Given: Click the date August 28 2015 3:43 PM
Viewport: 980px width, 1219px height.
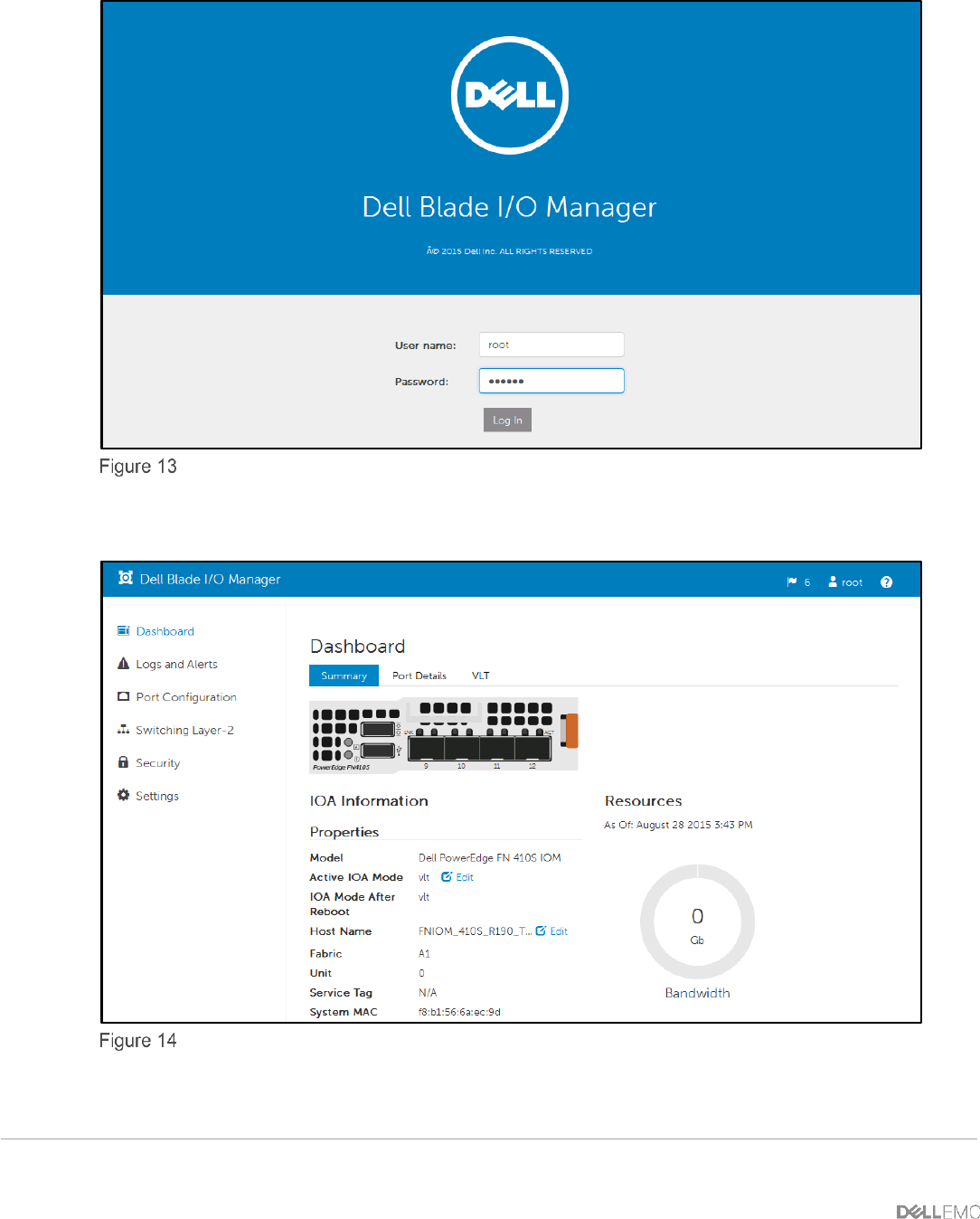Looking at the screenshot, I should click(x=694, y=825).
